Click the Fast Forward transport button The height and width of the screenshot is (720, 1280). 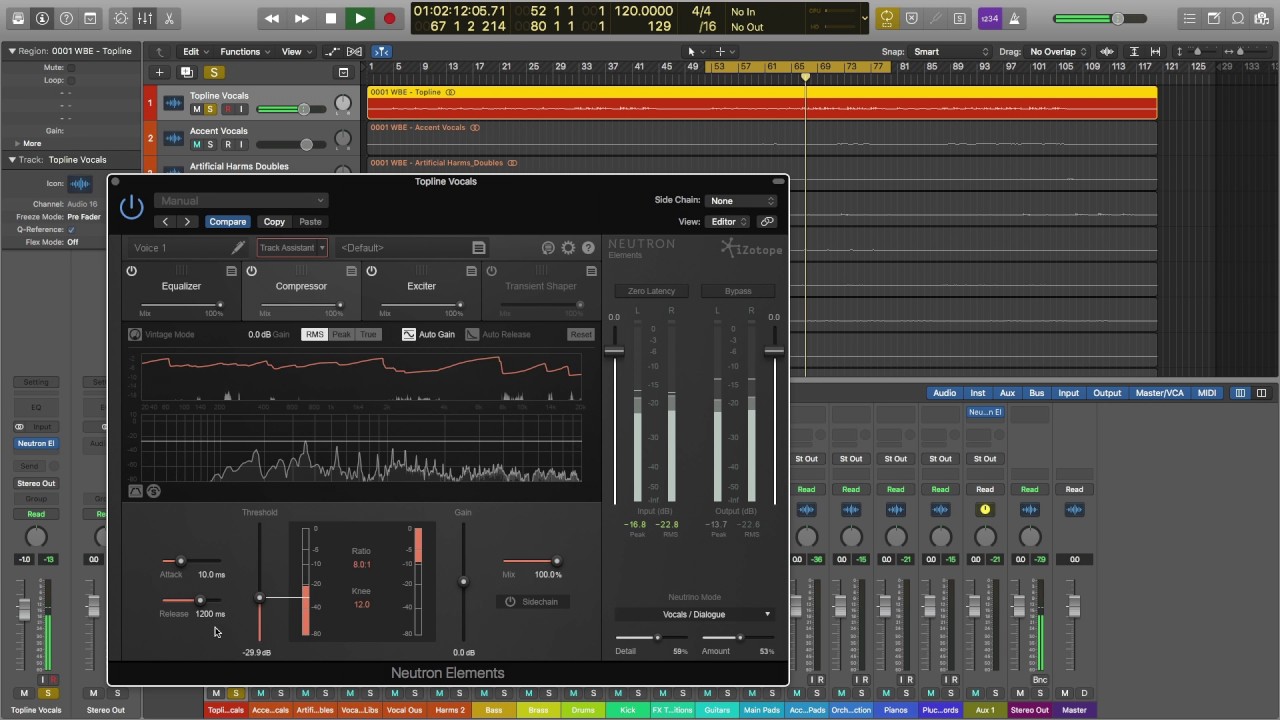coord(301,18)
